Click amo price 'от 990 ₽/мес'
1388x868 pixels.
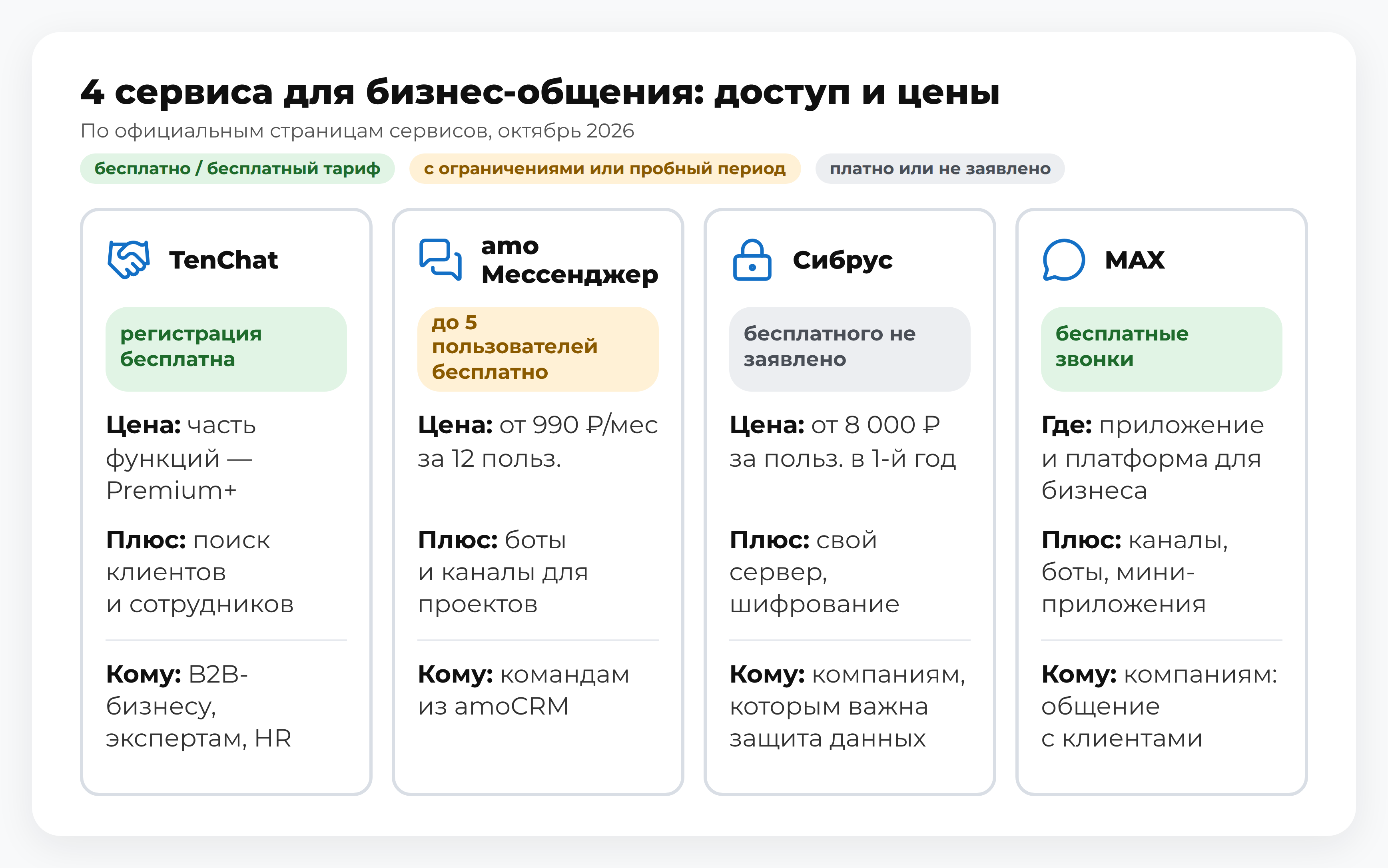578,425
